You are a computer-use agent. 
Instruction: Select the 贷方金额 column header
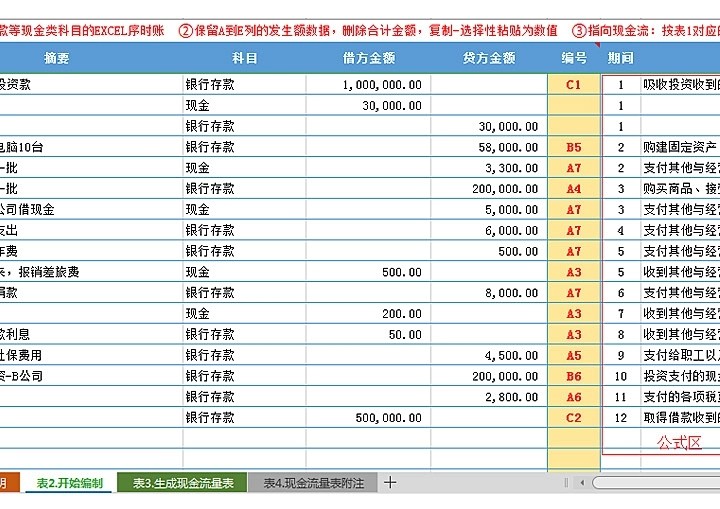pos(489,58)
